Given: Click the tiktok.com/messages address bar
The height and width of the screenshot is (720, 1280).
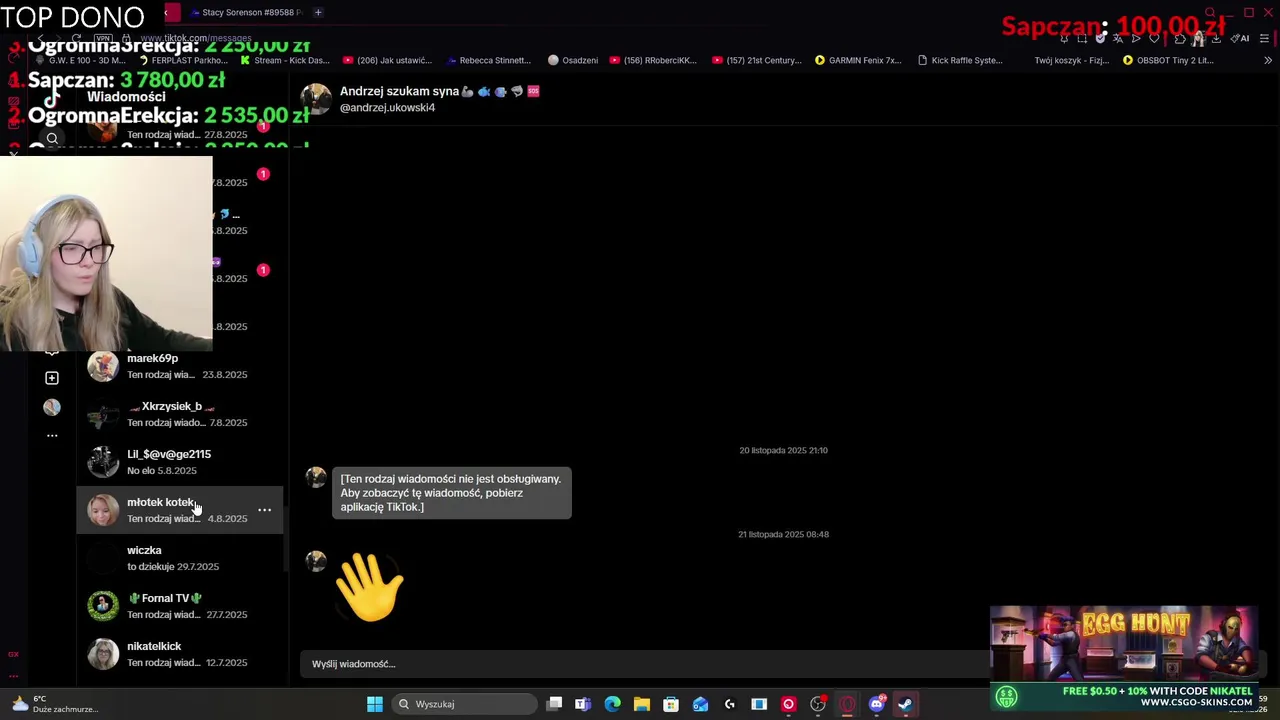Looking at the screenshot, I should click(196, 38).
